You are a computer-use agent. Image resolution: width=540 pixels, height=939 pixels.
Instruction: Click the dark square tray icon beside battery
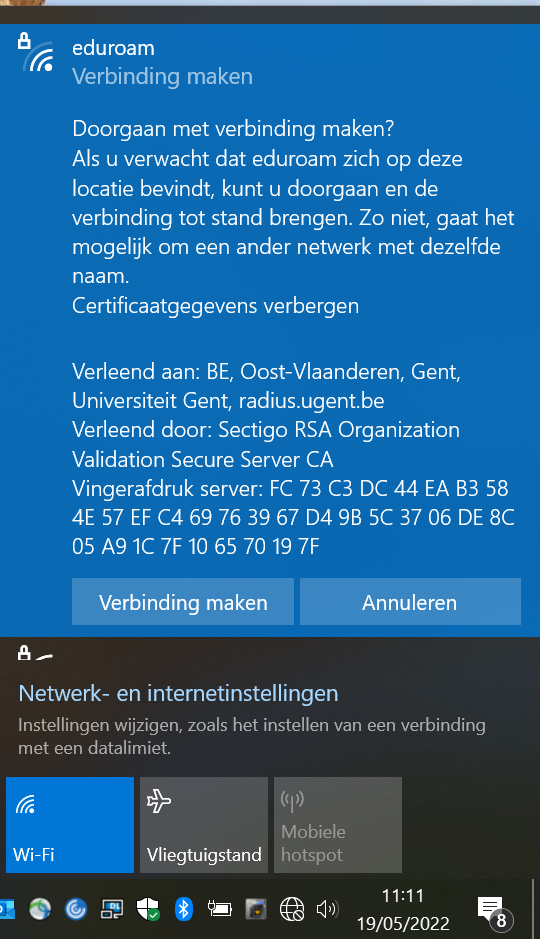coord(256,909)
